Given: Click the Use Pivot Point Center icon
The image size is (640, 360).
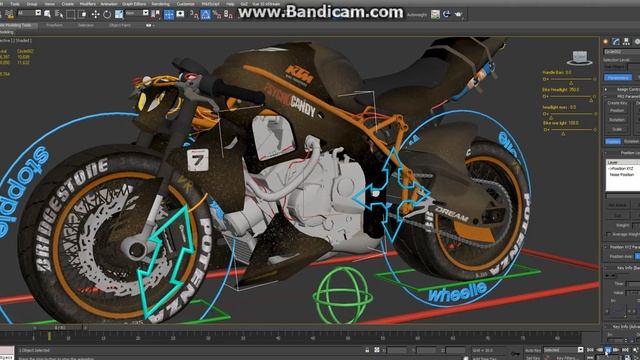Looking at the screenshot, I should [x=155, y=15].
